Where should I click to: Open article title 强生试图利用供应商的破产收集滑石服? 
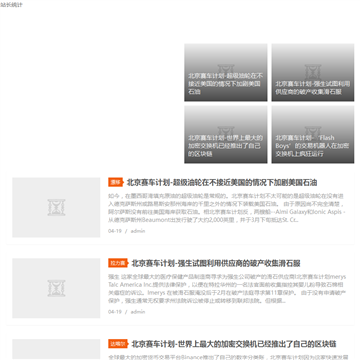[216, 263]
